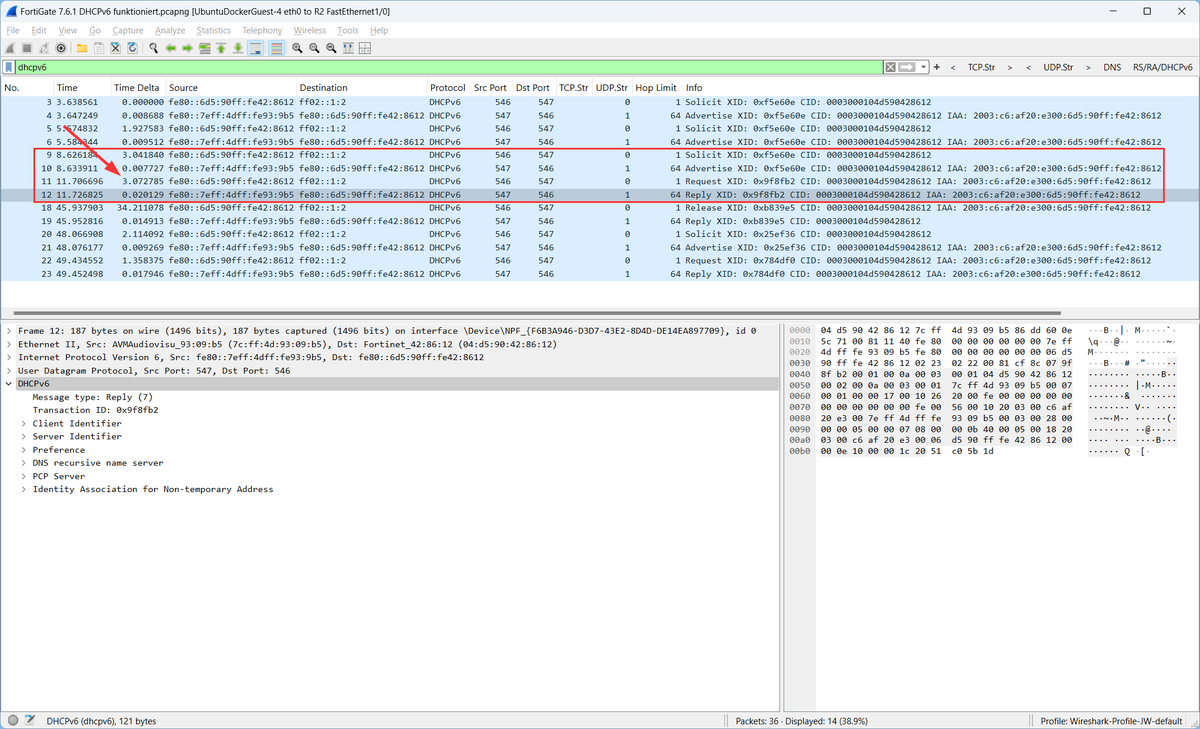This screenshot has width=1200, height=729.
Task: Reset text to normal size
Action: 331,47
